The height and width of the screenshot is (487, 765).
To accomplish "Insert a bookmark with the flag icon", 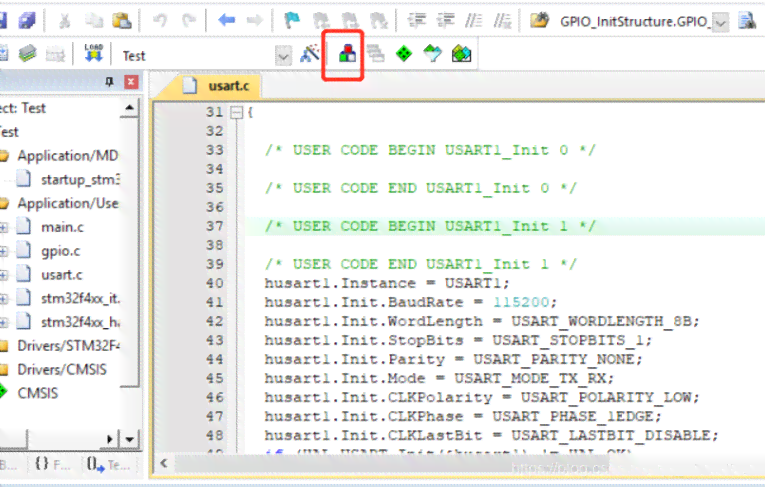I will click(292, 20).
